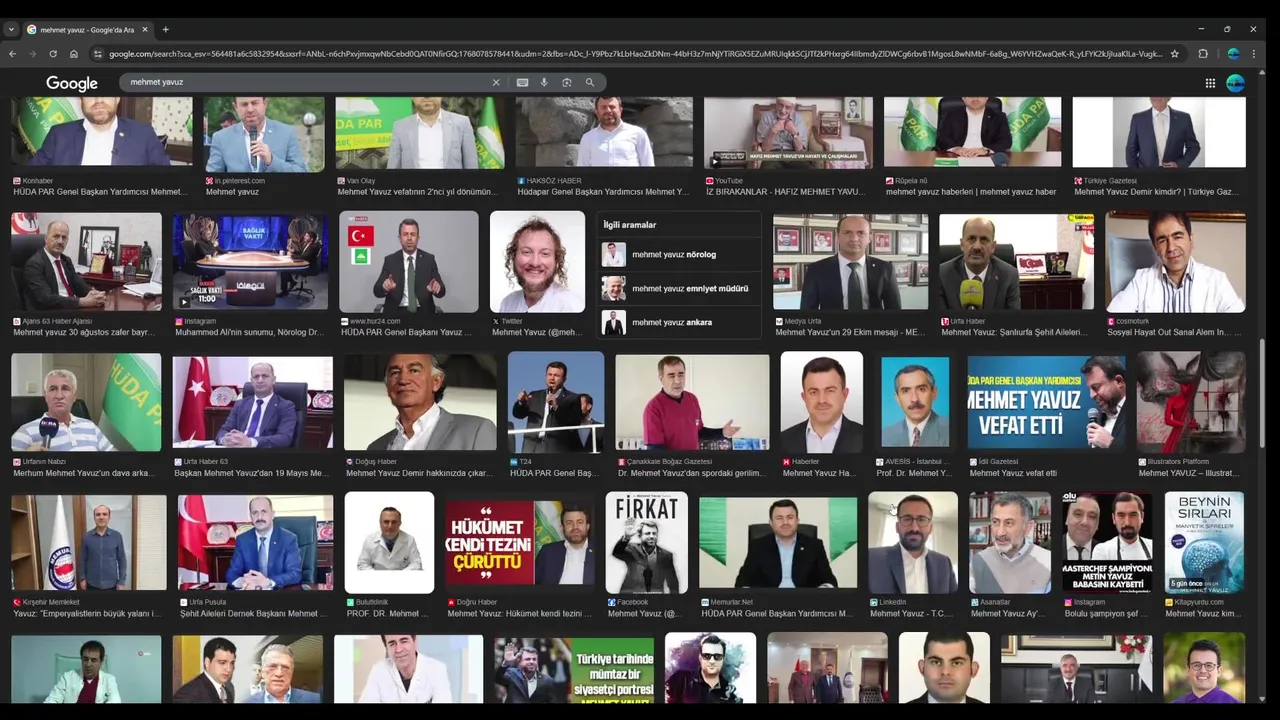Select the 'mehmet yavuz - Google'da Ara' tab
Viewport: 1280px width, 720px height.
(87, 29)
